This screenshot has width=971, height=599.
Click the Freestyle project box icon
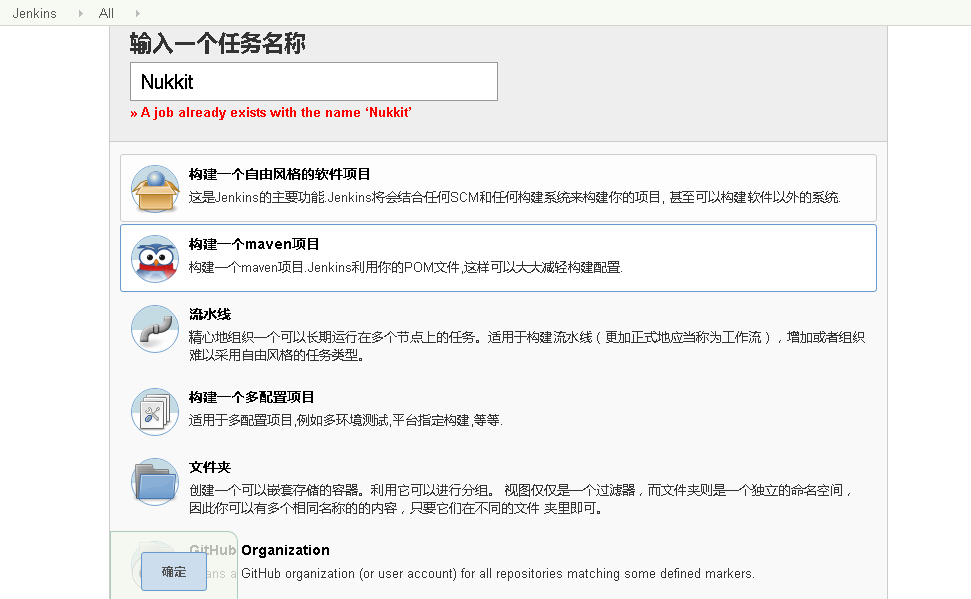(x=155, y=189)
